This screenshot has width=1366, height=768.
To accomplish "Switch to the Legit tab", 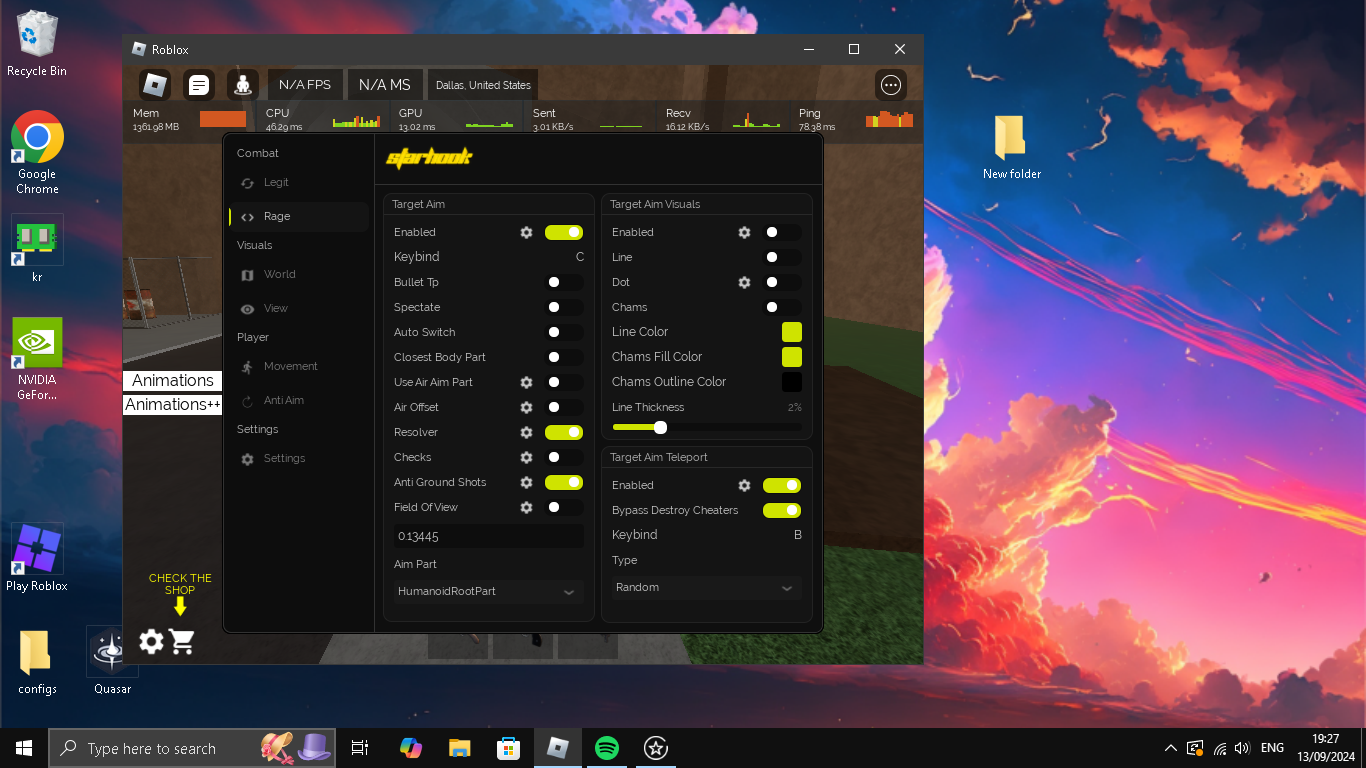I will click(298, 183).
